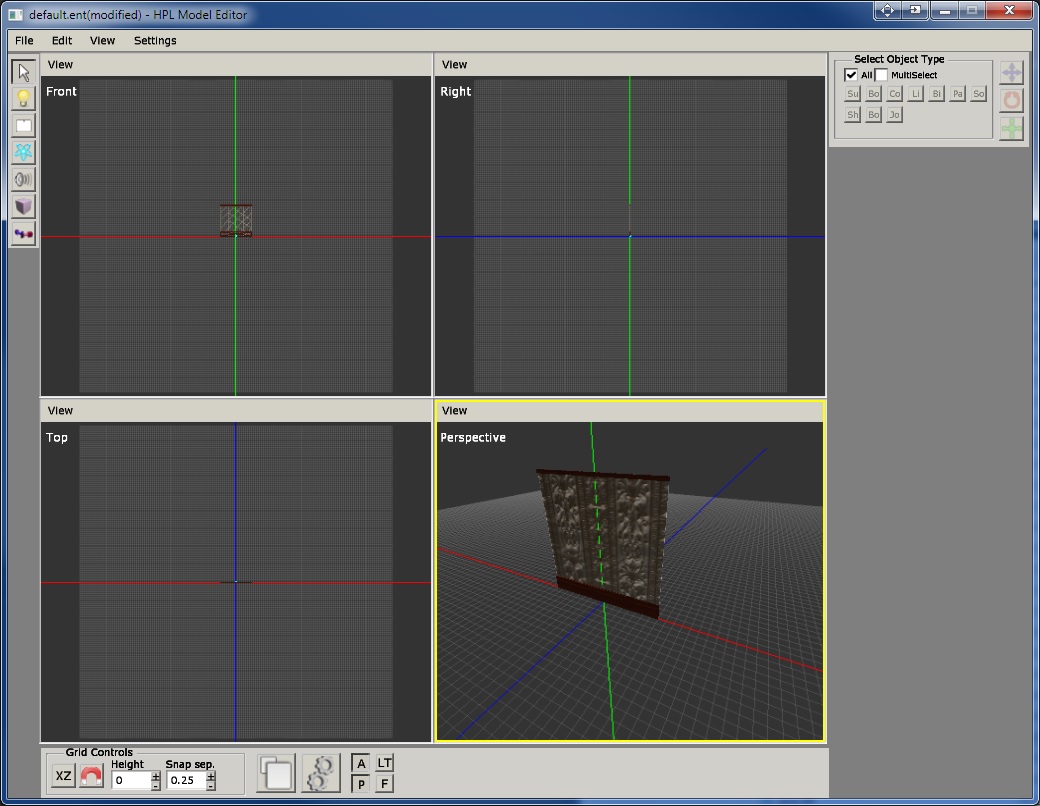Select the blue particle system tool
Viewport: 1040px width, 806px height.
(24, 152)
